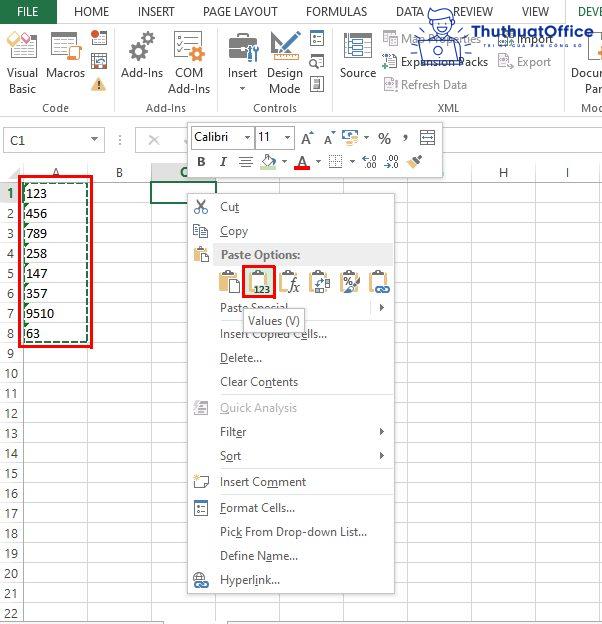Open the FORMULAS tab
This screenshot has height=624, width=602.
click(x=336, y=12)
